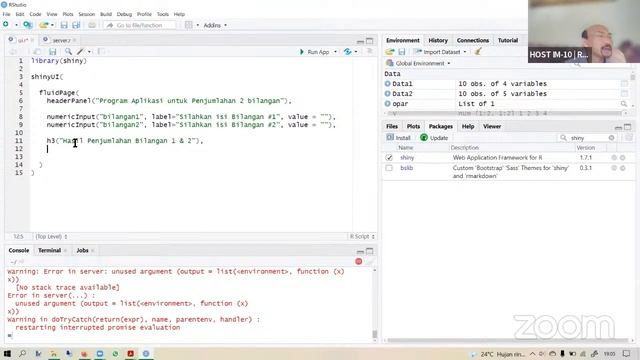Switch to the Terminal tab
Image resolution: width=640 pixels, height=360 pixels.
pyautogui.click(x=49, y=250)
